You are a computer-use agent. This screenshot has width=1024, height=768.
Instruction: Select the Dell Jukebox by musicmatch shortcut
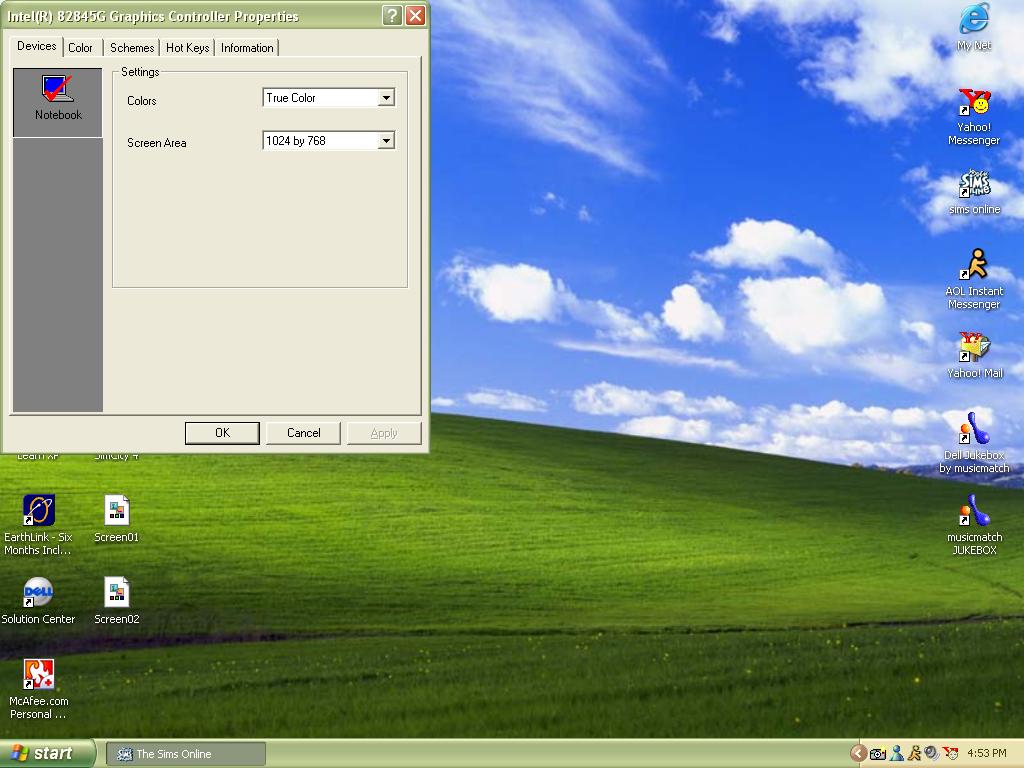click(x=974, y=443)
